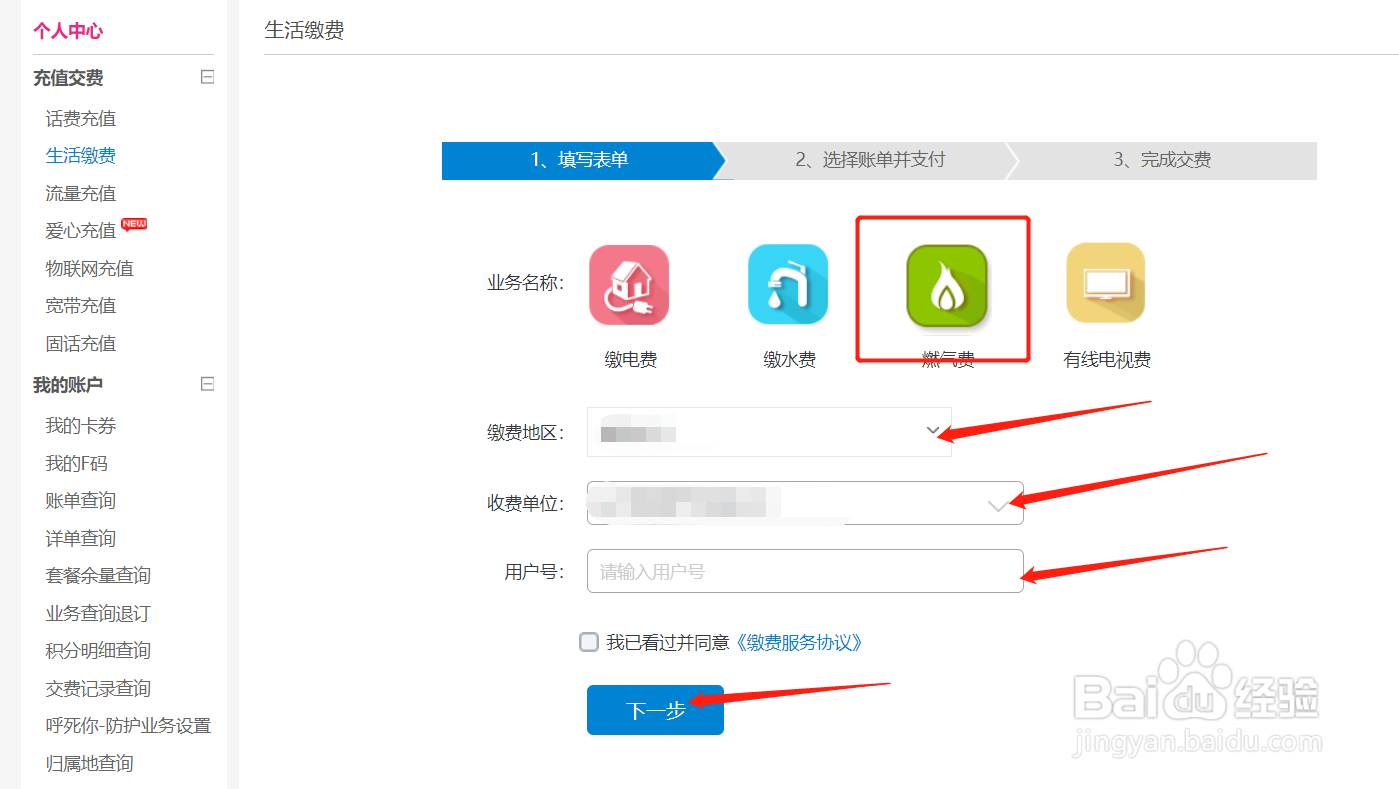
Task: Open 详单查询 in sidebar
Action: pyautogui.click(x=81, y=538)
